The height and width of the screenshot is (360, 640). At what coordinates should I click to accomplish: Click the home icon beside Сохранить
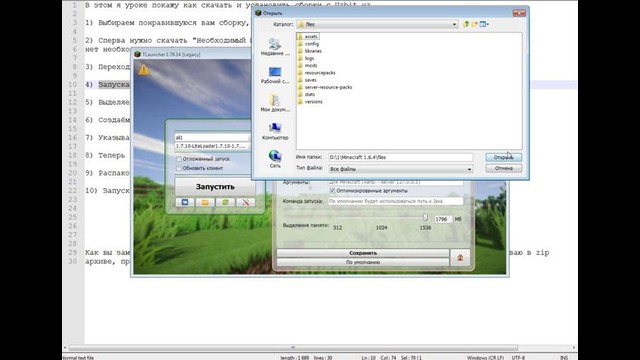coord(460,258)
